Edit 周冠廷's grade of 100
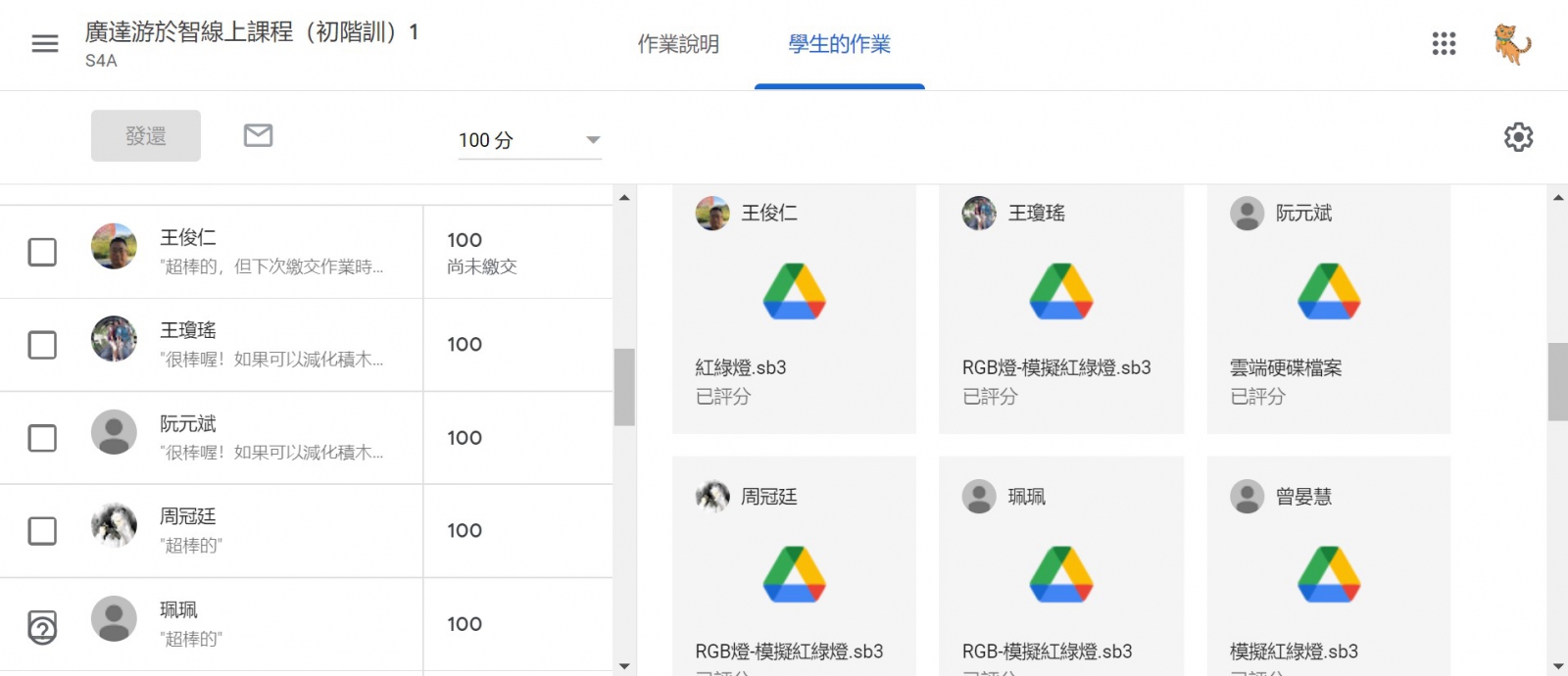The image size is (1568, 676). click(465, 530)
